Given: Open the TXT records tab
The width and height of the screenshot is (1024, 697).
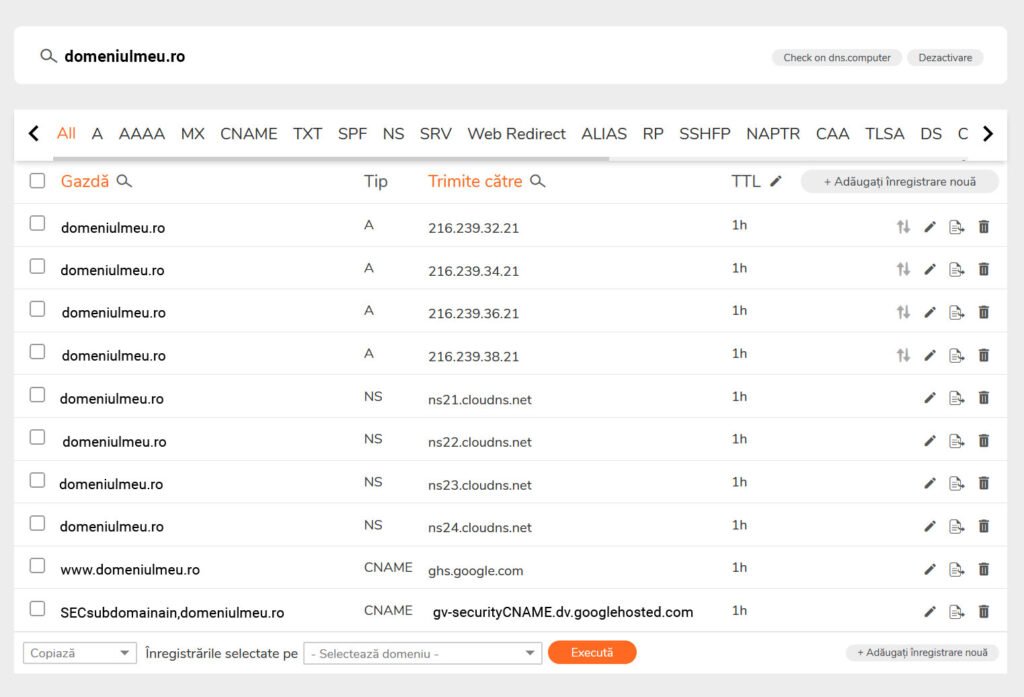Looking at the screenshot, I should [307, 133].
